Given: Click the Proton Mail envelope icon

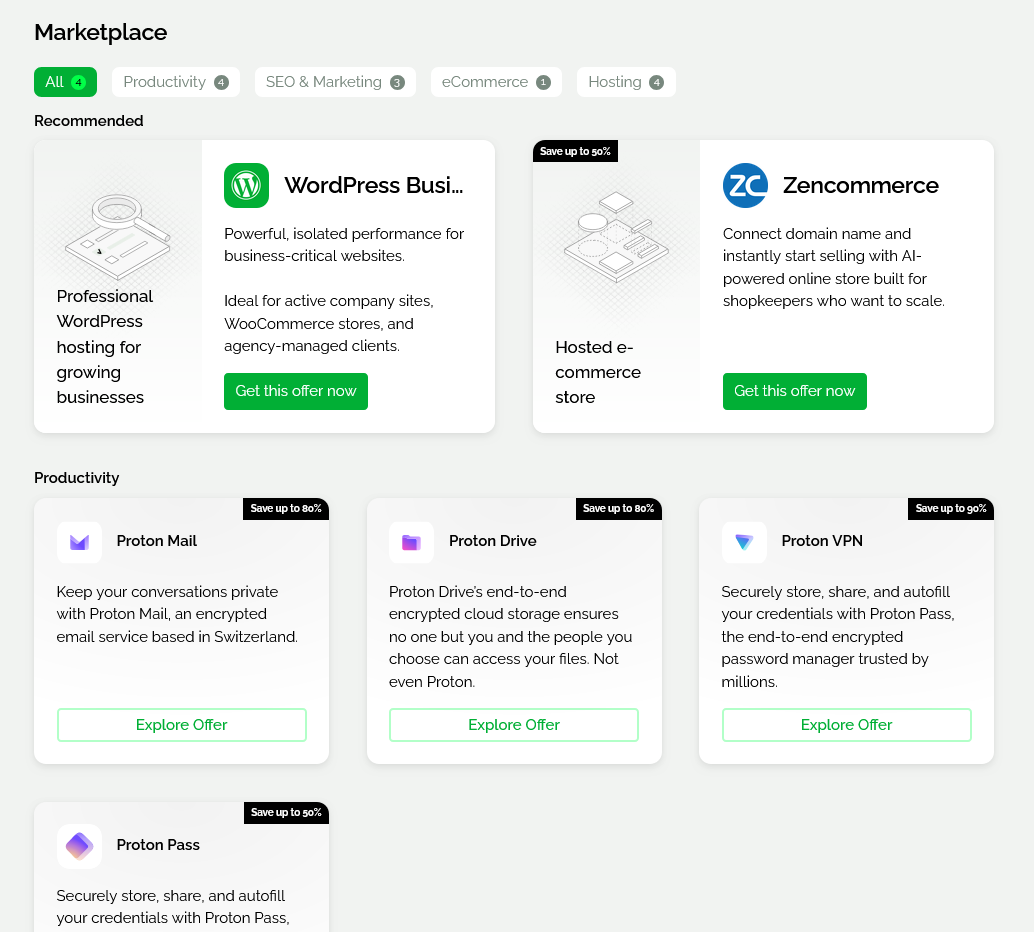Looking at the screenshot, I should 79,542.
